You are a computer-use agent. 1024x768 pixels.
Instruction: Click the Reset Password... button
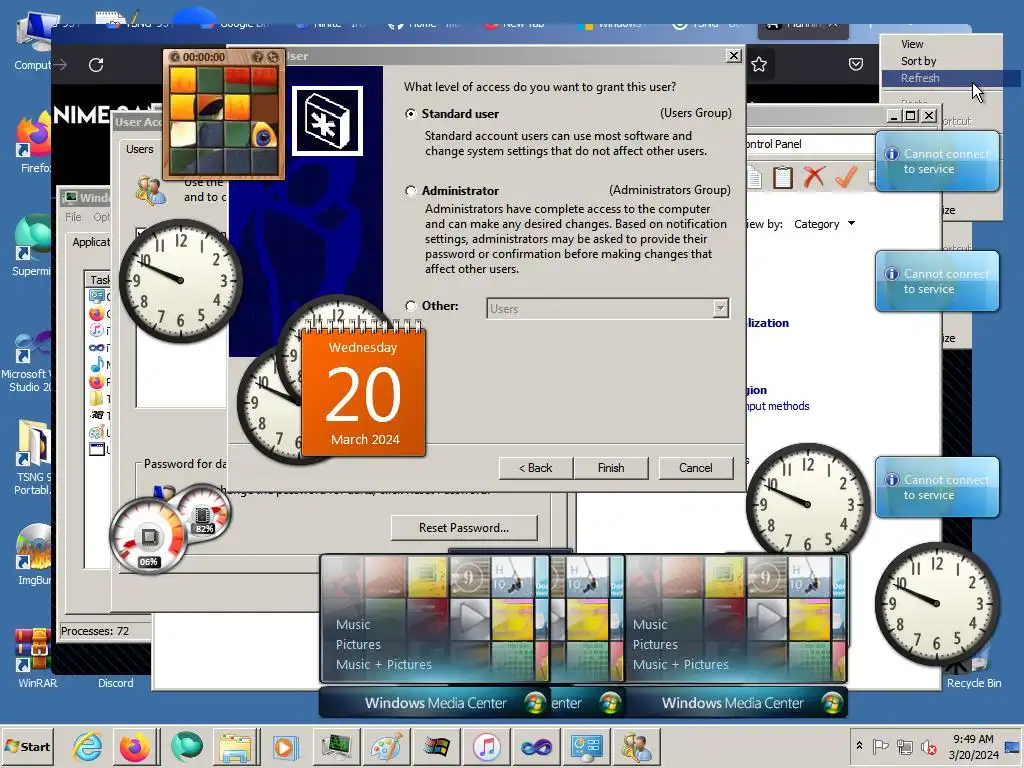[464, 528]
